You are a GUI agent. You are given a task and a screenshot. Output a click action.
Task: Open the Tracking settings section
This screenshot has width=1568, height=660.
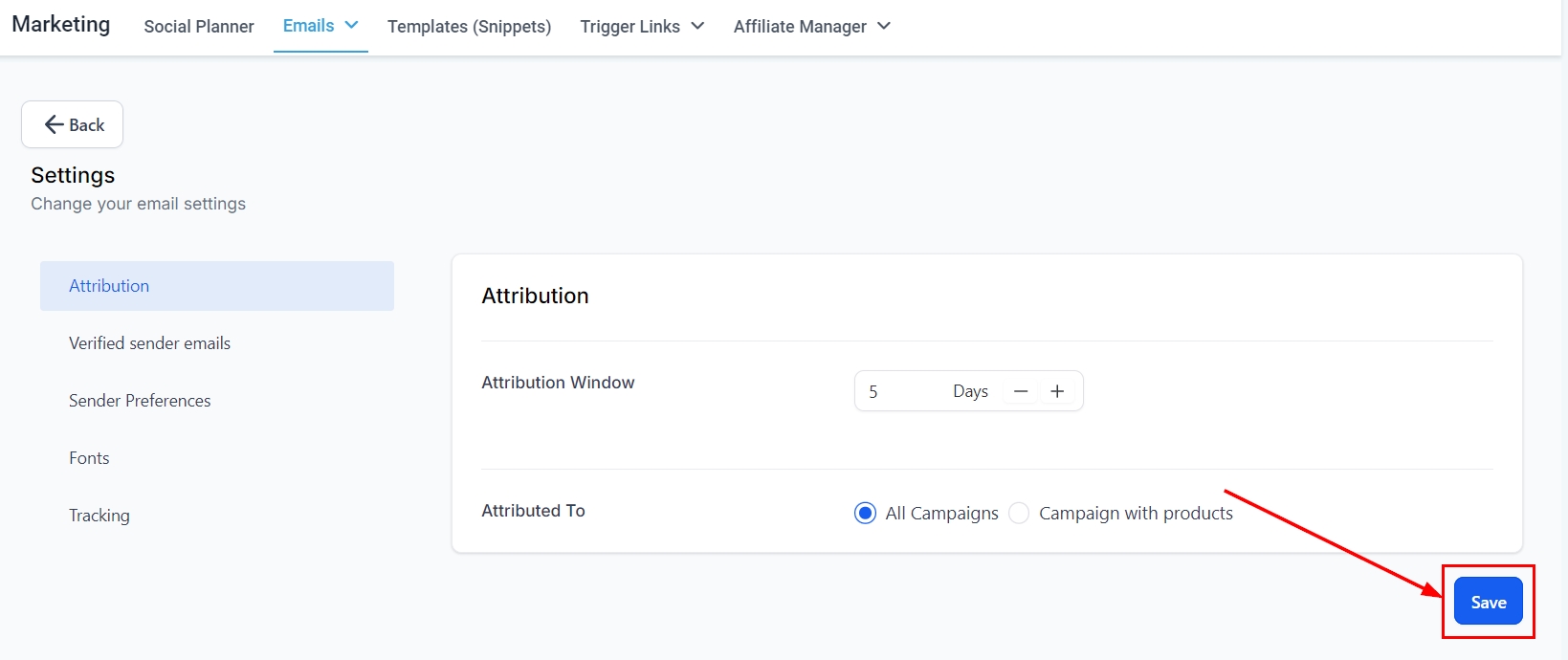click(x=99, y=516)
